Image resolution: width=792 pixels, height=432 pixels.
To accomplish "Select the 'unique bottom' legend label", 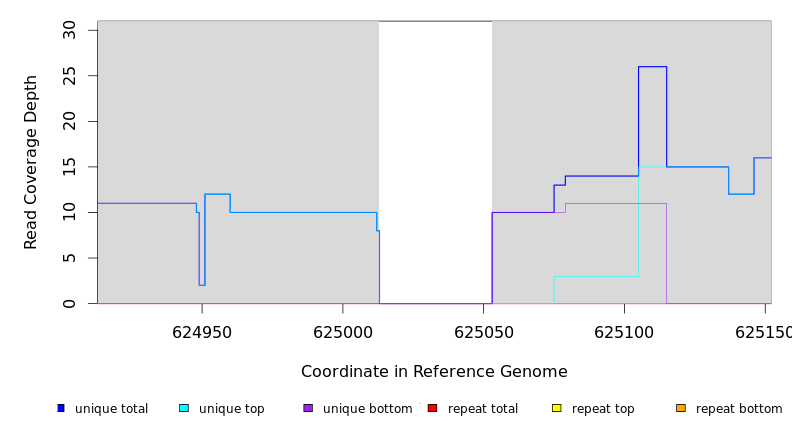I will tap(367, 409).
